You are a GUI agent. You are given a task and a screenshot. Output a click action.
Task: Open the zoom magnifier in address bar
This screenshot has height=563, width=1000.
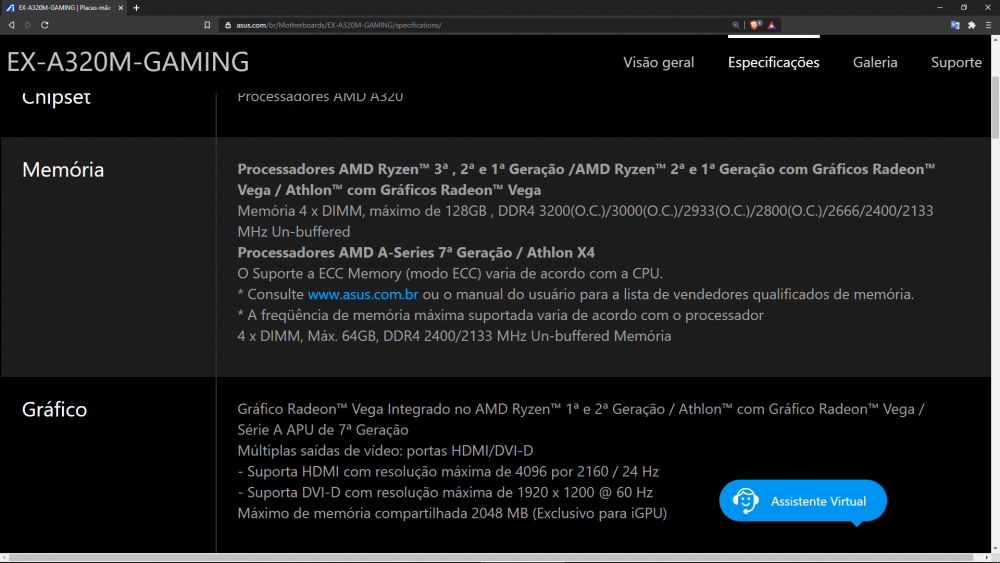[736, 24]
